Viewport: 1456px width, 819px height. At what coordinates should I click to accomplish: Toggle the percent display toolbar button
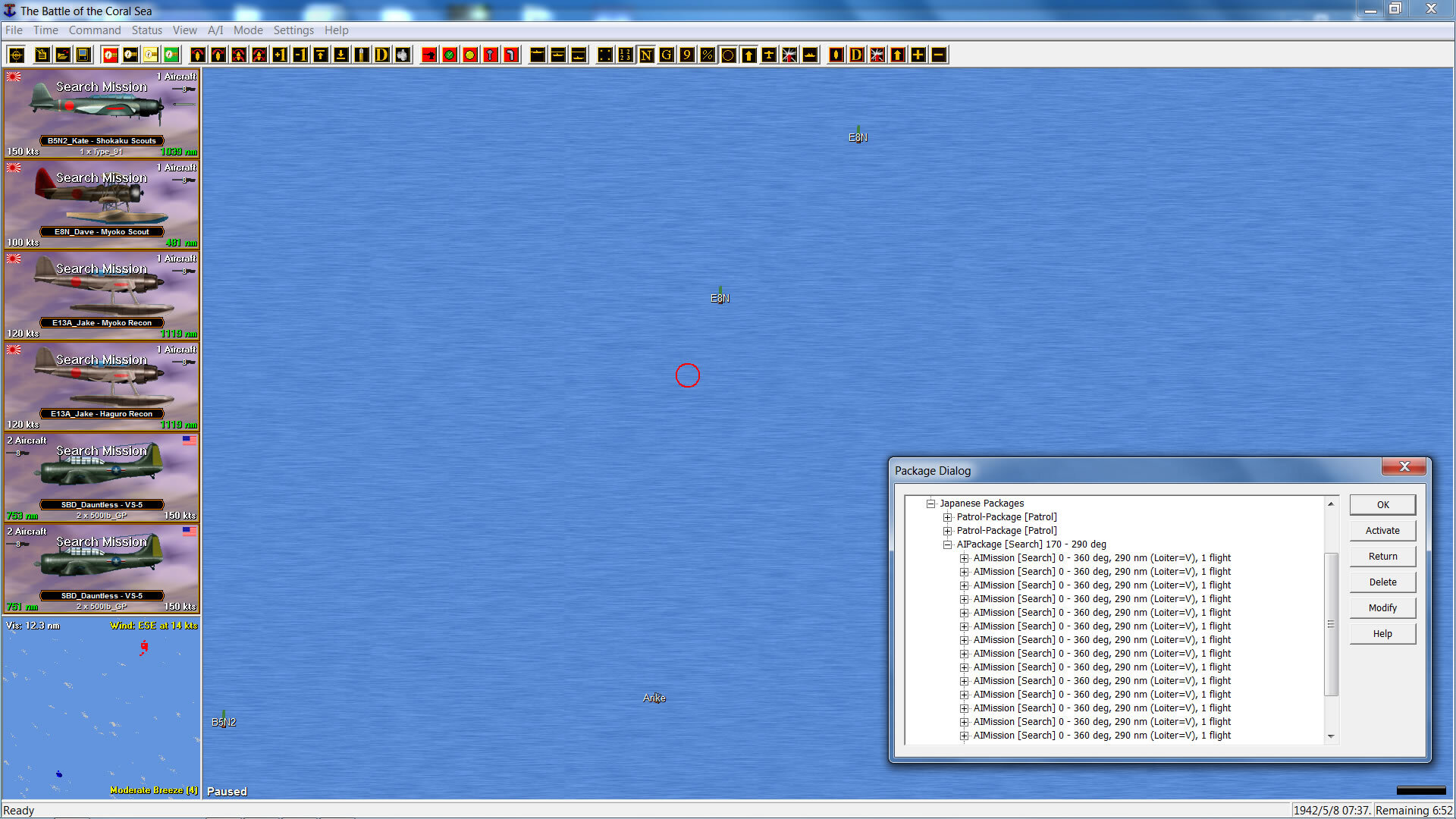(708, 55)
